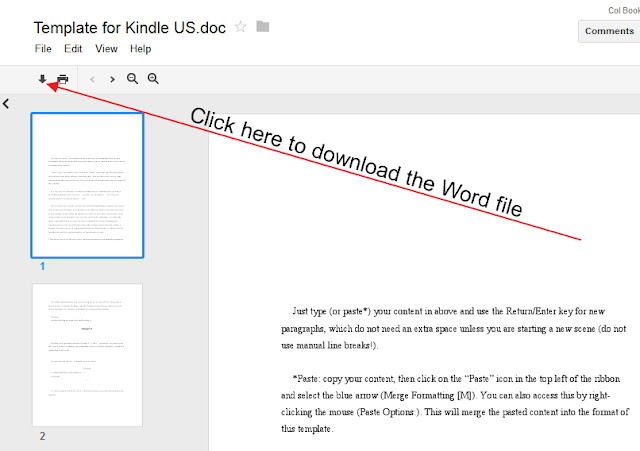Click page number 1 label
The width and height of the screenshot is (640, 451).
[x=42, y=267]
